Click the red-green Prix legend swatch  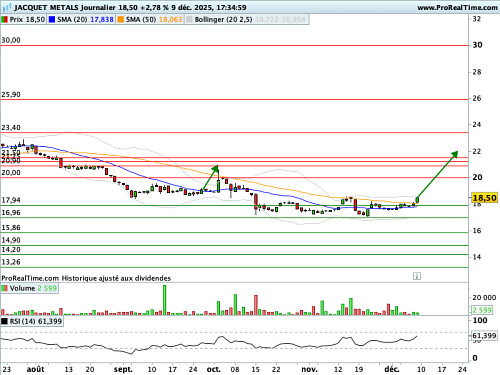[x=4, y=20]
